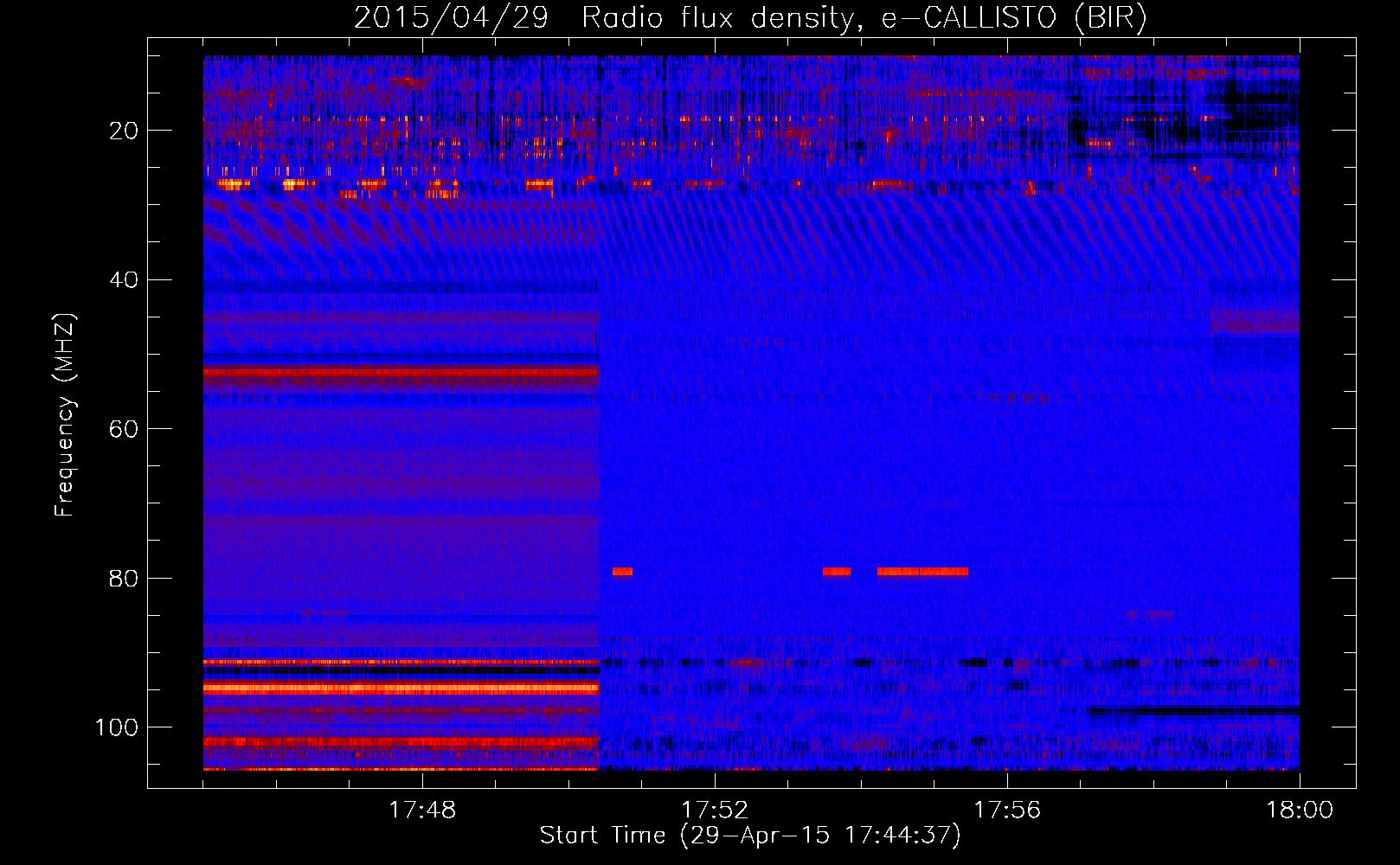
Task: Select the 17:48 time tick label
Action: pos(422,811)
